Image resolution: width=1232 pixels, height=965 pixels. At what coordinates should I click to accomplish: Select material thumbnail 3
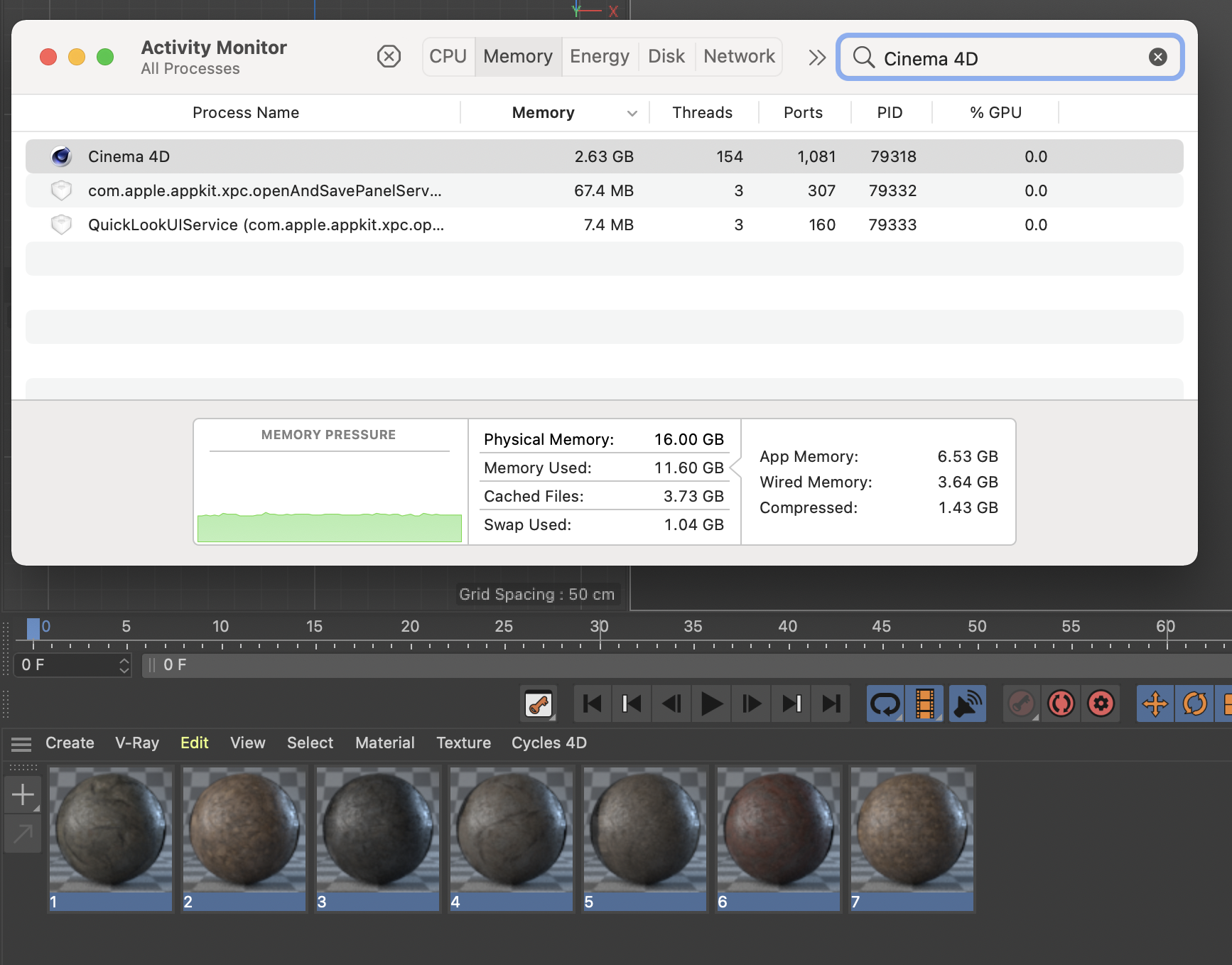tap(377, 839)
